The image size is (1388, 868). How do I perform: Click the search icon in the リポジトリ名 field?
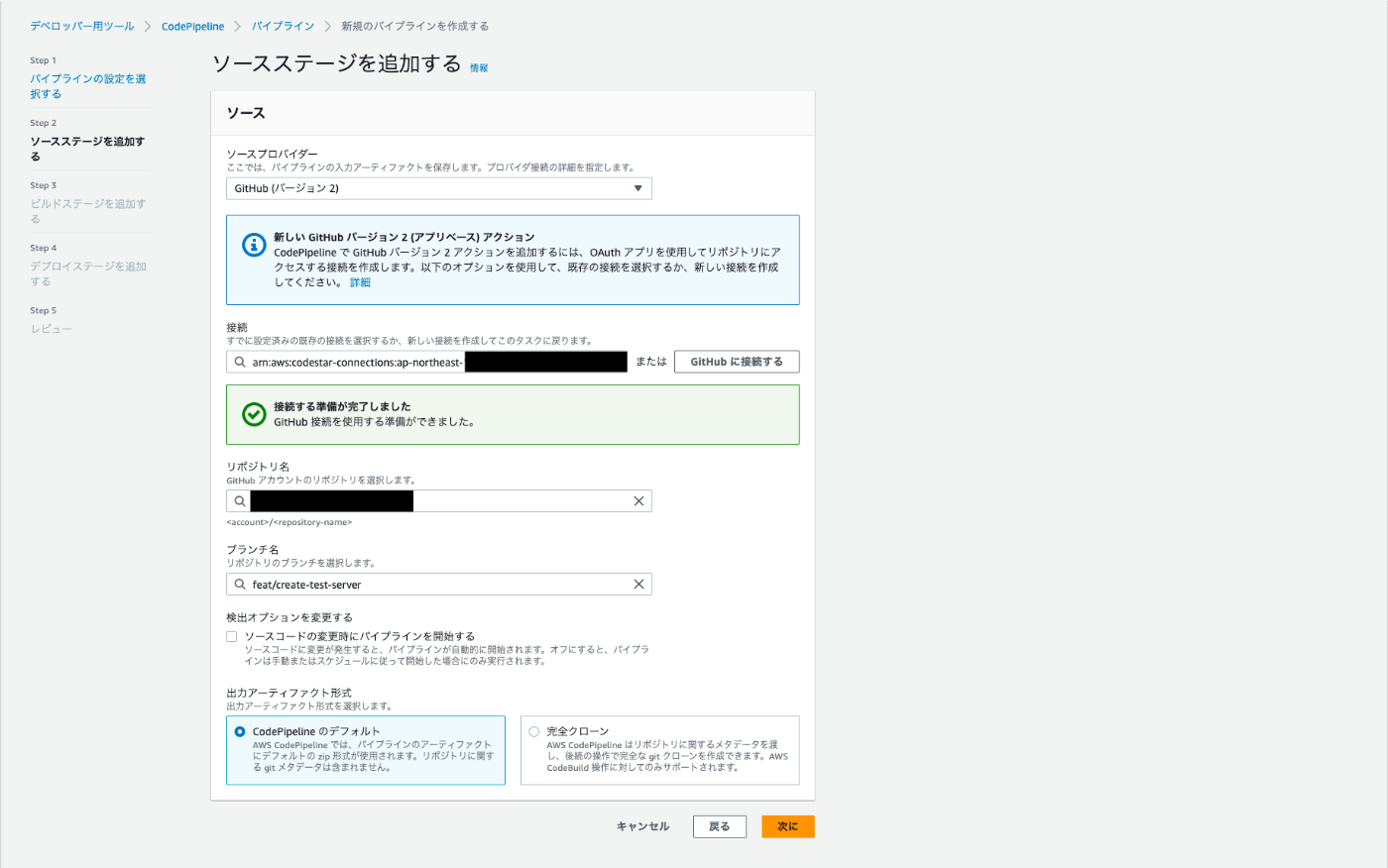coord(240,501)
